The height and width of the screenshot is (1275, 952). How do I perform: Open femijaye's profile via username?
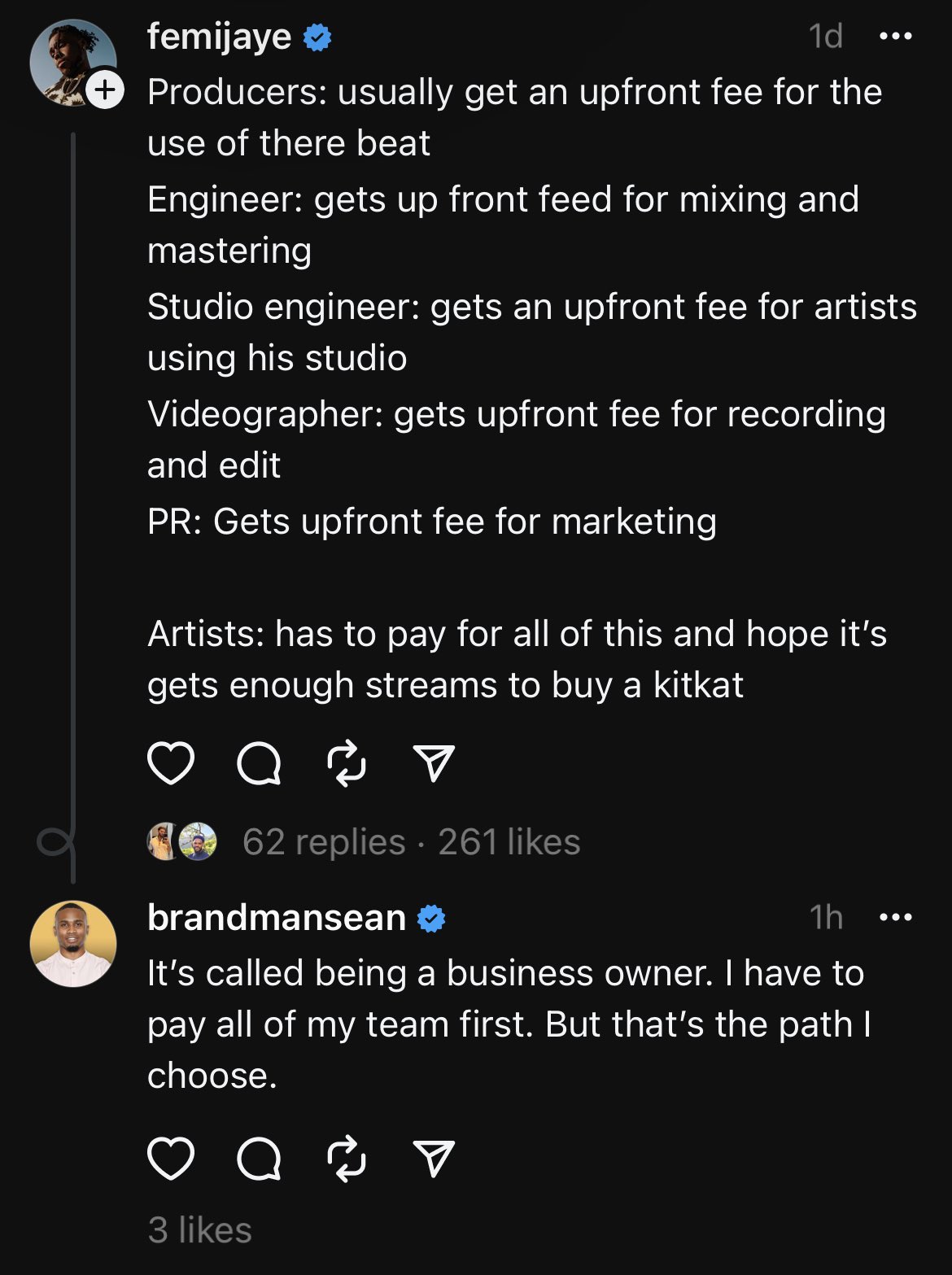coord(219,37)
